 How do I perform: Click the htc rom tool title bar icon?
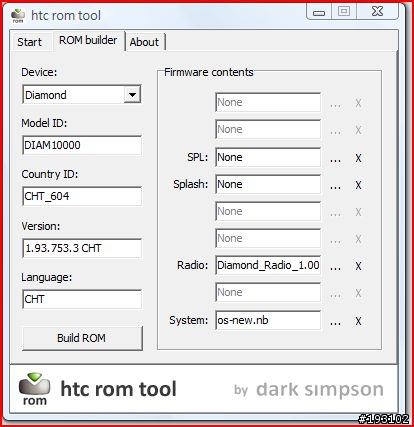tap(18, 15)
